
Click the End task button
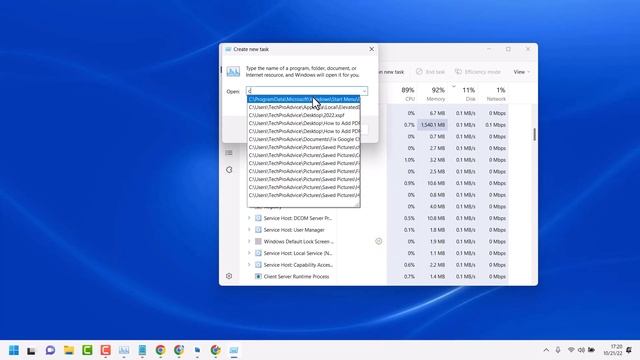point(430,72)
